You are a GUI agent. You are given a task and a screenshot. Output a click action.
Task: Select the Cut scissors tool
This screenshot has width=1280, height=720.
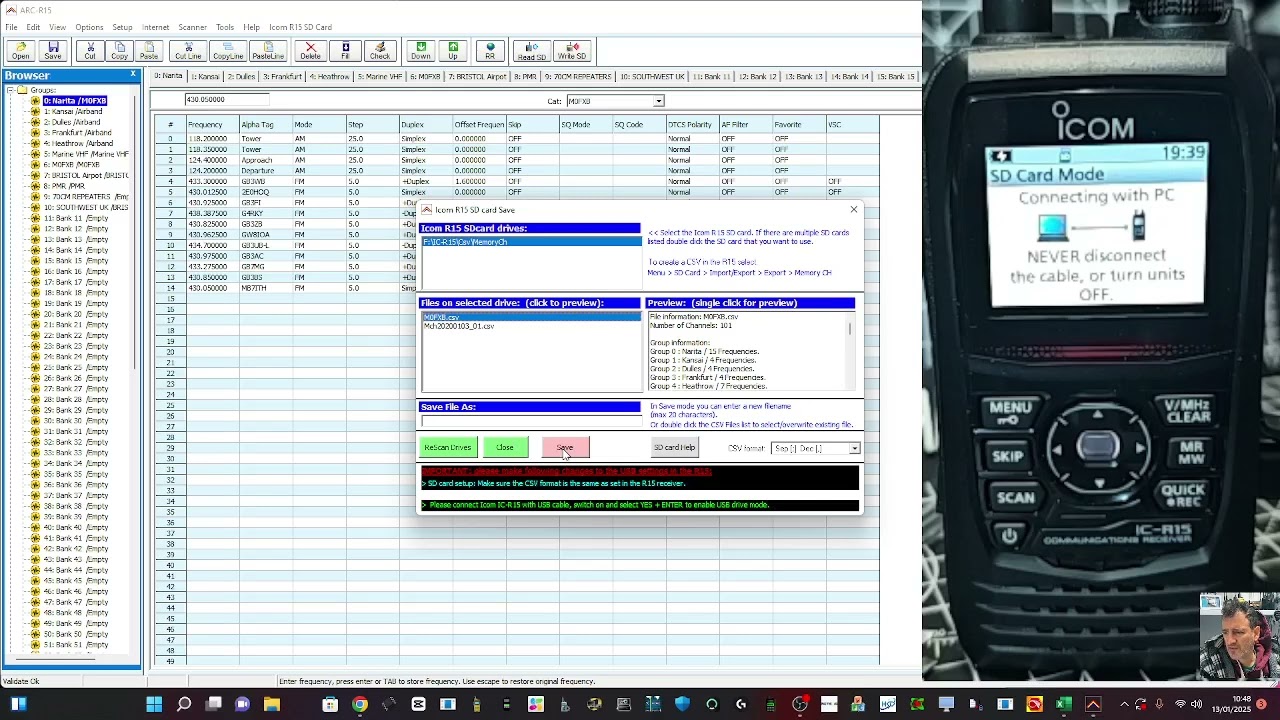[x=90, y=51]
